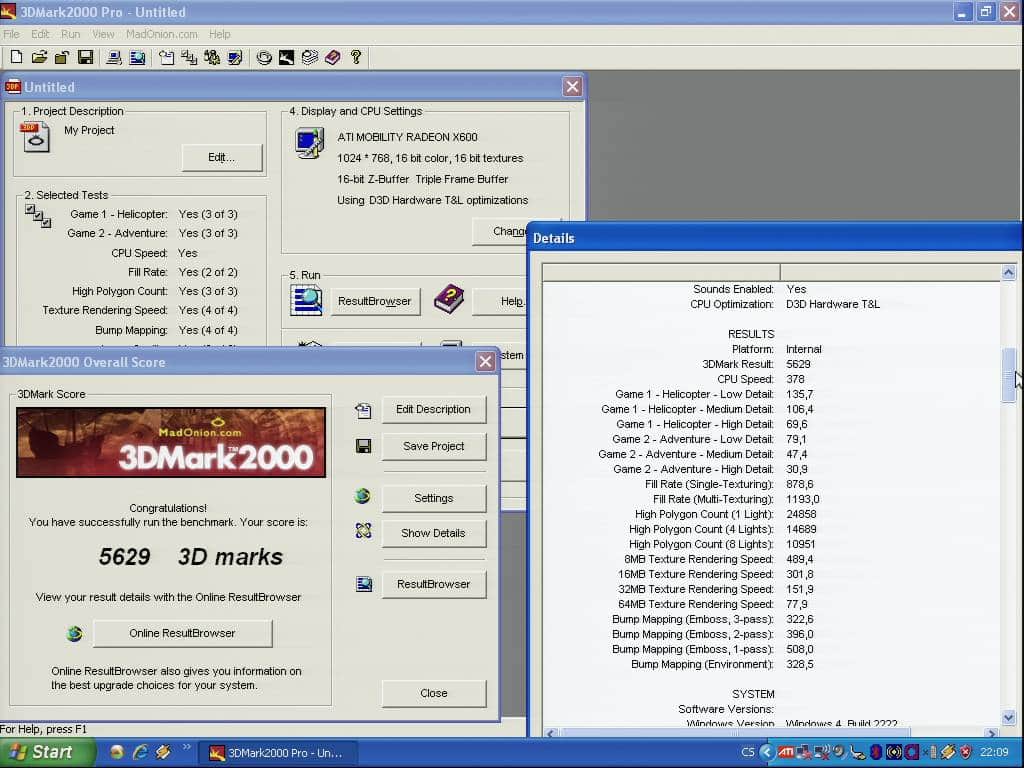Click the ATI MOBILITY RADEON X600 text
Image resolution: width=1024 pixels, height=768 pixels.
pos(408,137)
